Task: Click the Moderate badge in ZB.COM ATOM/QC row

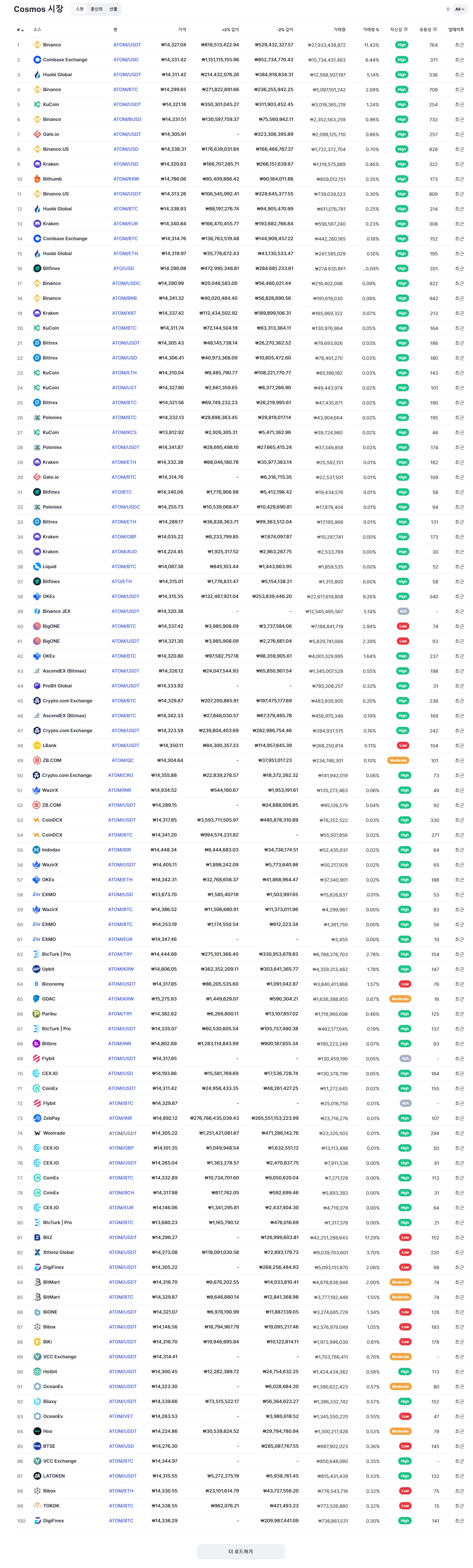Action: coord(398,760)
